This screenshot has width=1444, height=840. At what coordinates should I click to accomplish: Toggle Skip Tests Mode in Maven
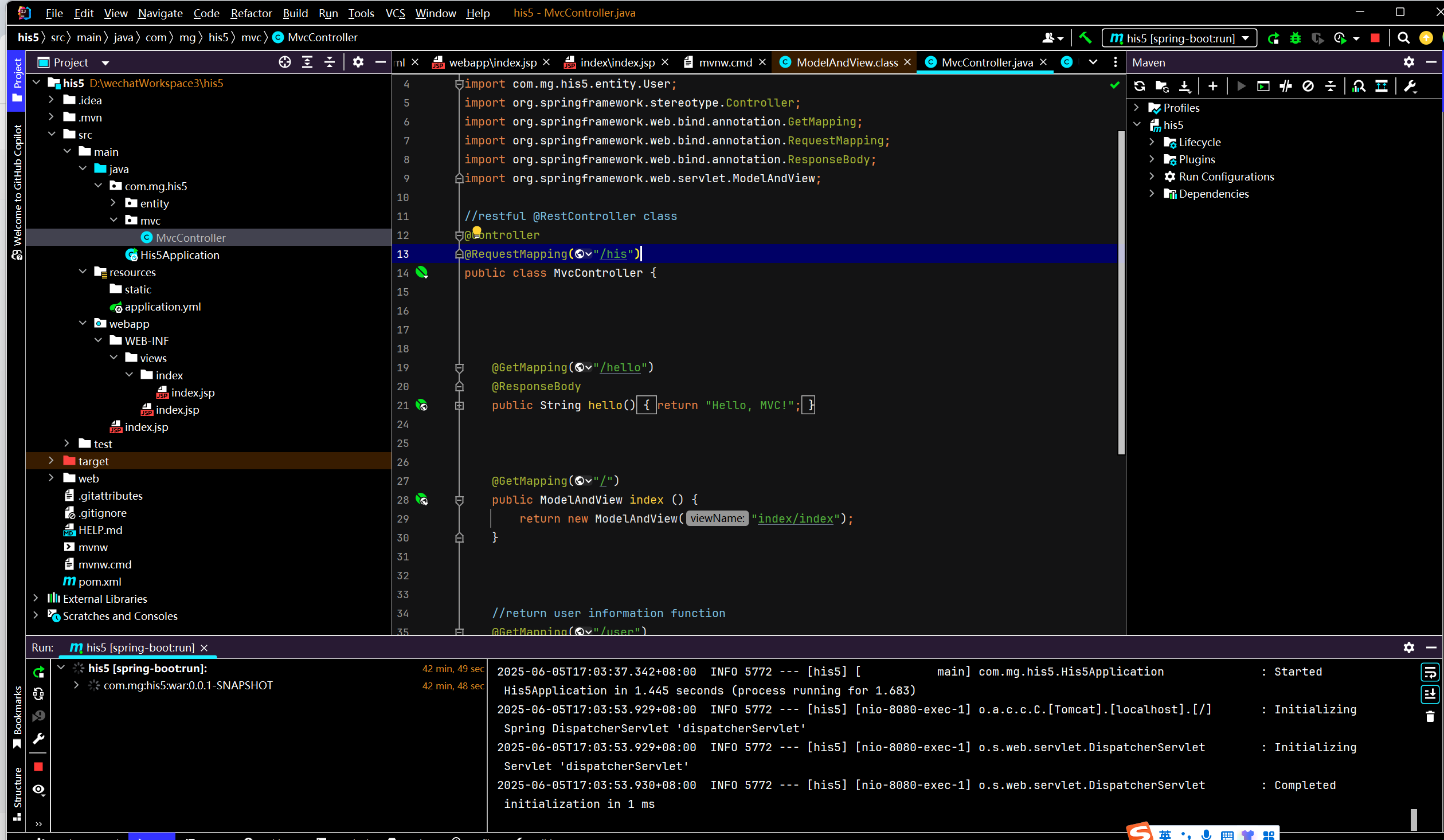pyautogui.click(x=1308, y=86)
